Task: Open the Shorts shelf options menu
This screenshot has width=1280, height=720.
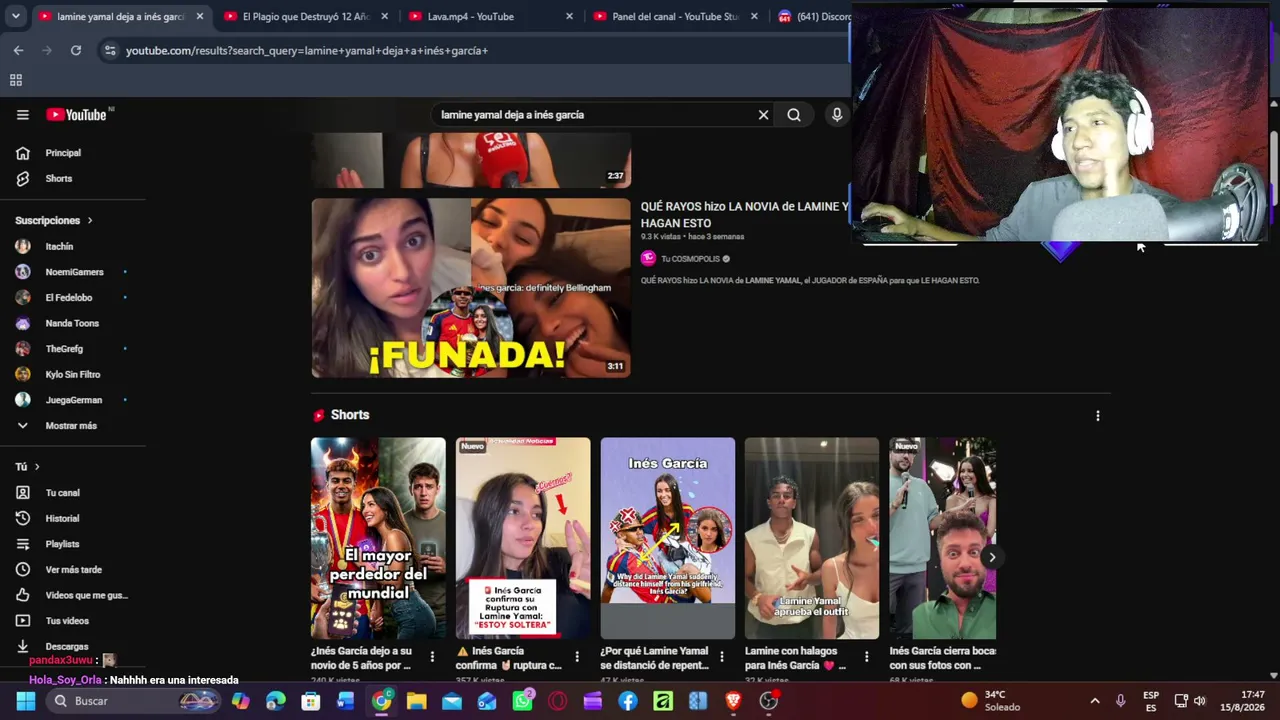Action: 1097,416
